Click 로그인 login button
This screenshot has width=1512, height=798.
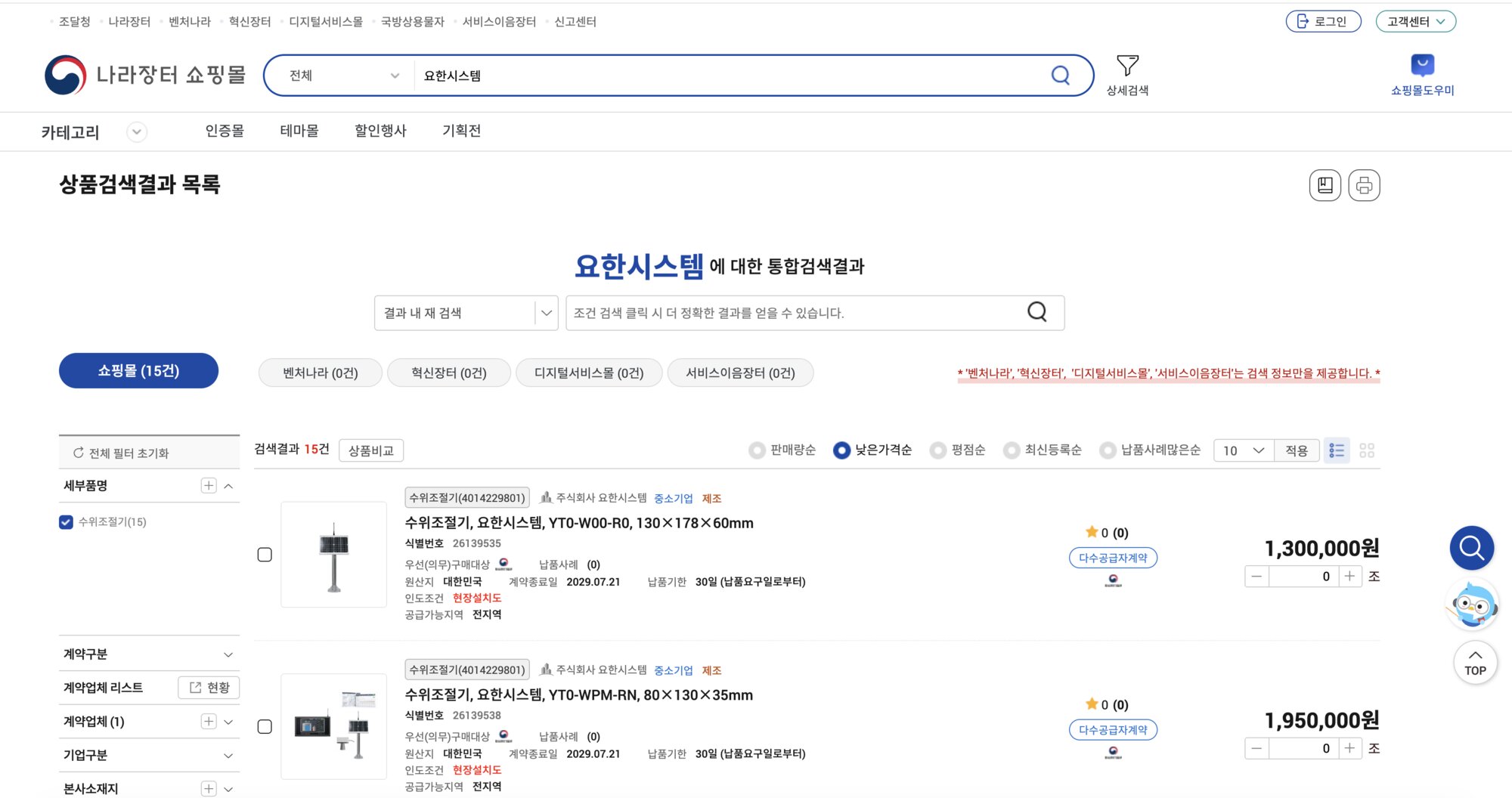(1323, 21)
